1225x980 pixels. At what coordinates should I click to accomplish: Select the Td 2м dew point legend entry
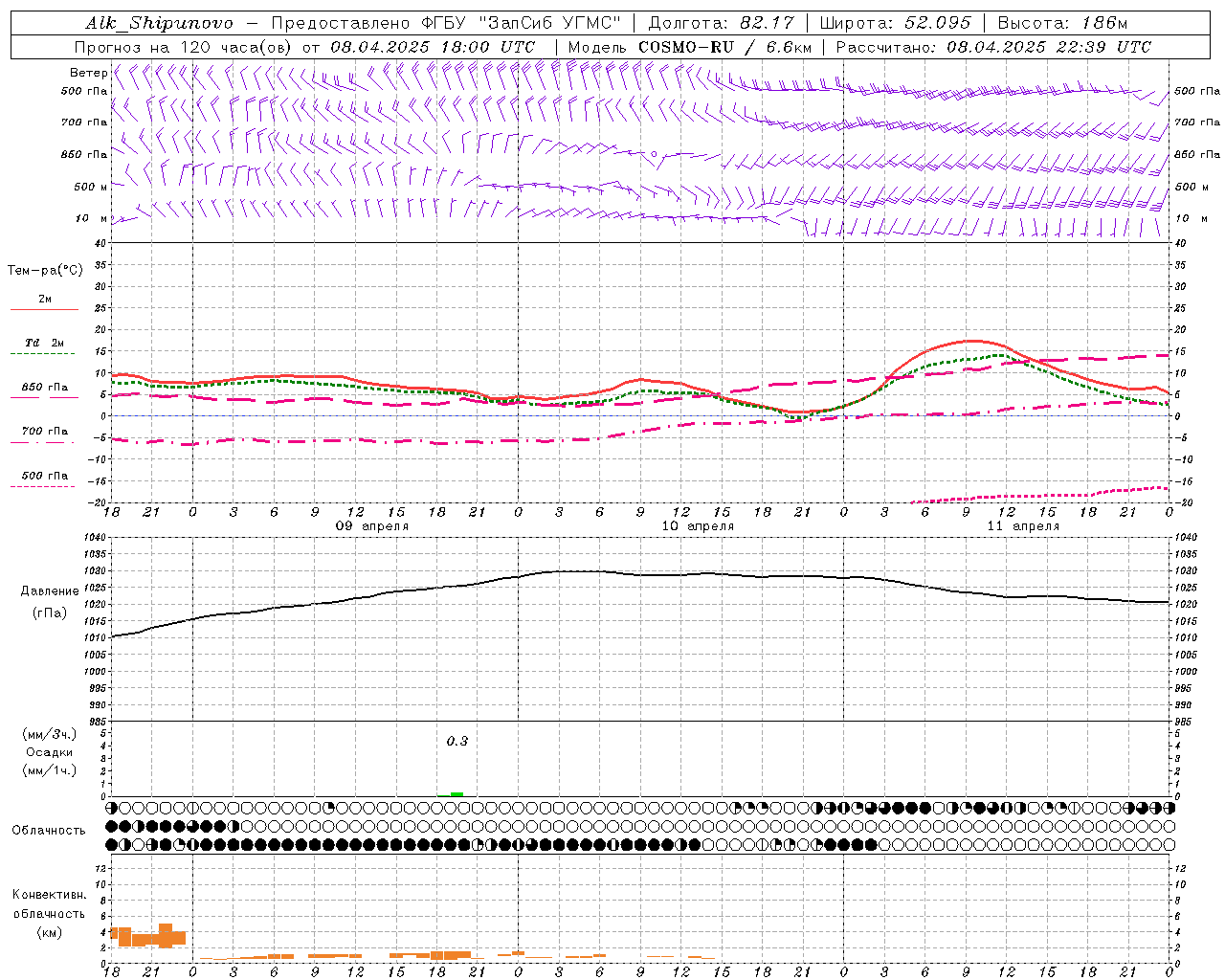pyautogui.click(x=44, y=343)
